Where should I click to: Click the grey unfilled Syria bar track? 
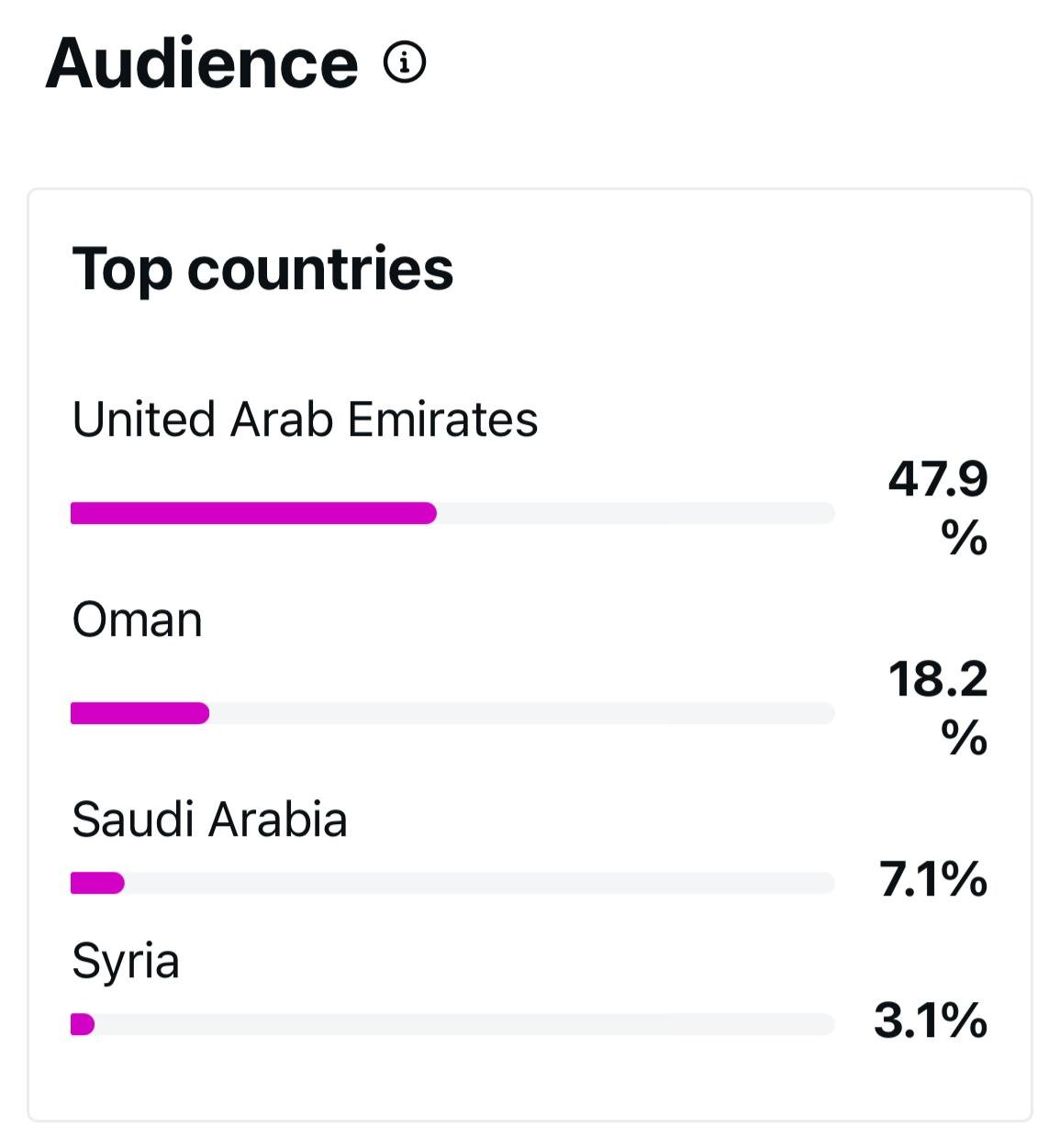point(464,1024)
